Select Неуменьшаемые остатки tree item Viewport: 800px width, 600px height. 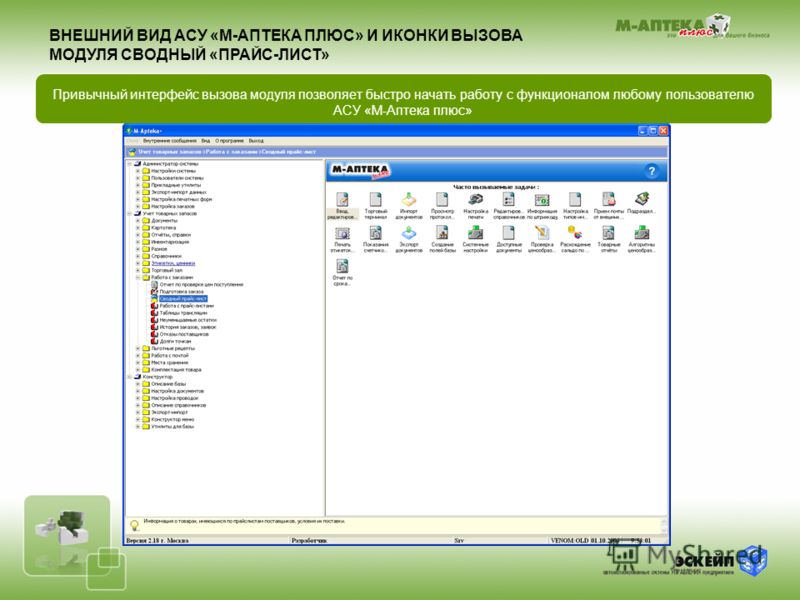tap(188, 320)
